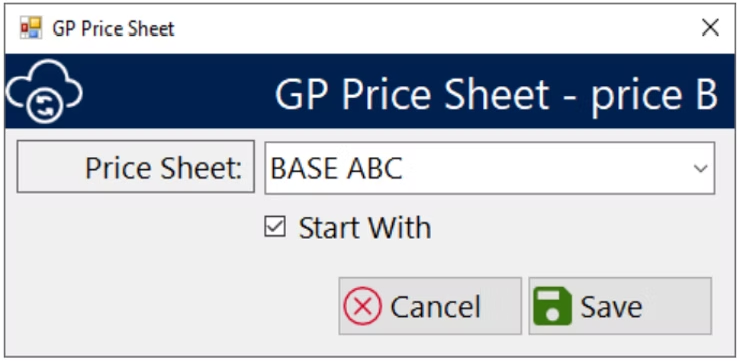The image size is (740, 361).
Task: Click the GP Price Sheet title bar text
Action: click(x=113, y=28)
